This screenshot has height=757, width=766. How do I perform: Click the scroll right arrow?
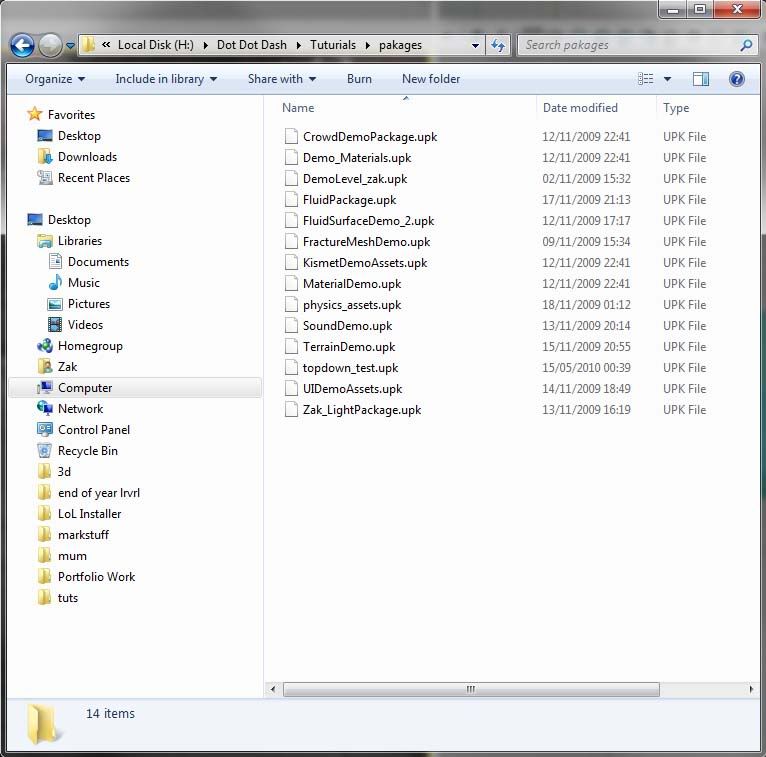pyautogui.click(x=751, y=689)
